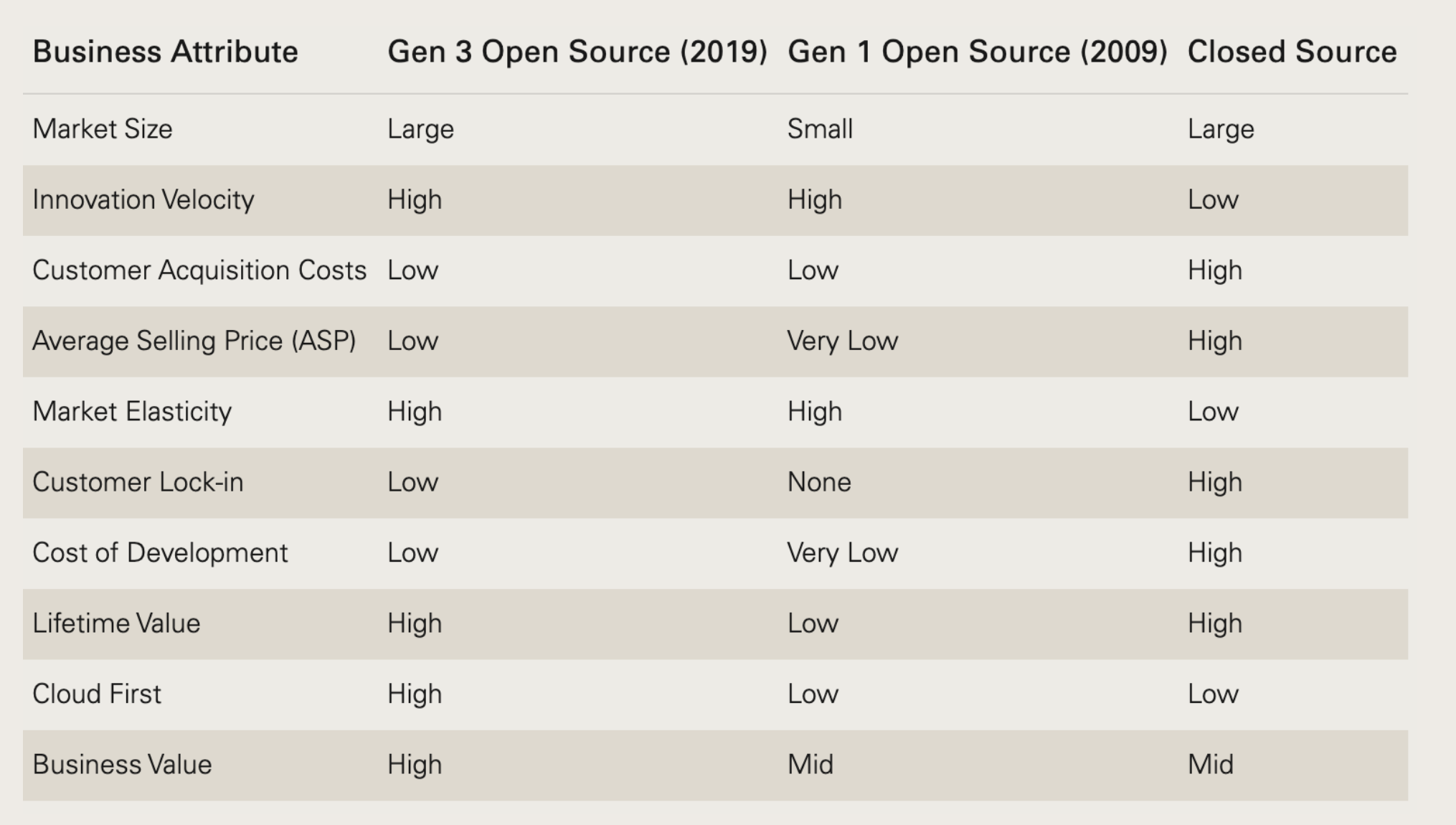Click the Innovation Velocity row label
1456x825 pixels.
(143, 199)
